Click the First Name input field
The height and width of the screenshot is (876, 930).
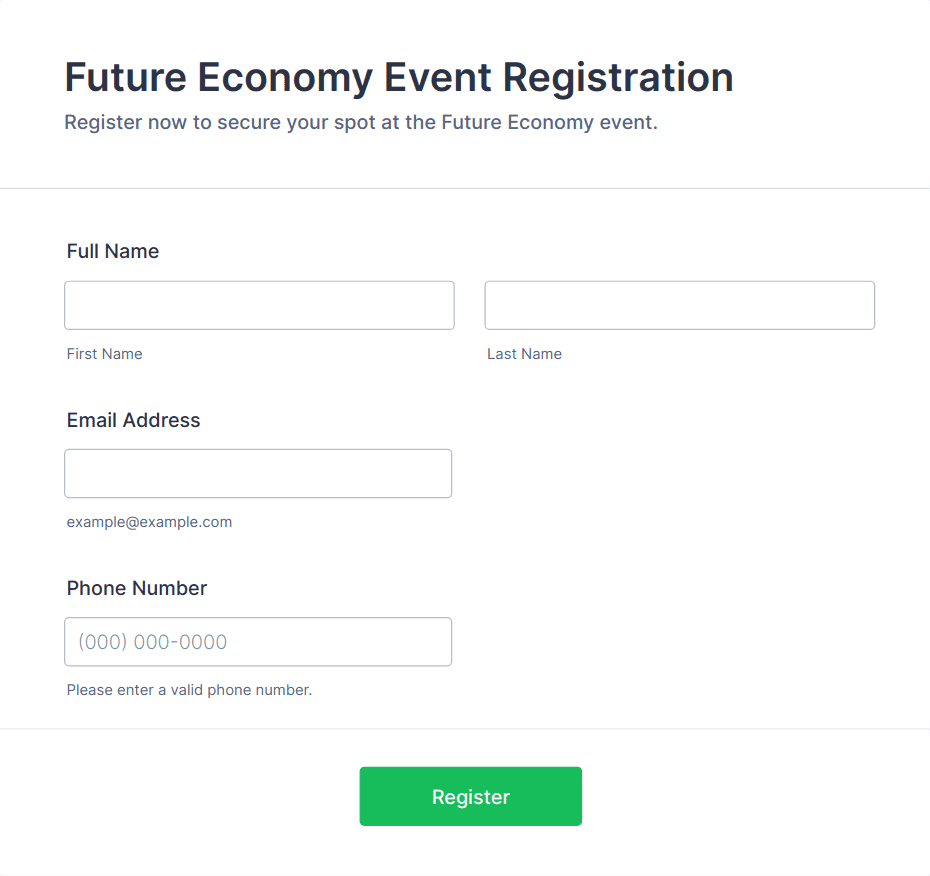[x=259, y=305]
